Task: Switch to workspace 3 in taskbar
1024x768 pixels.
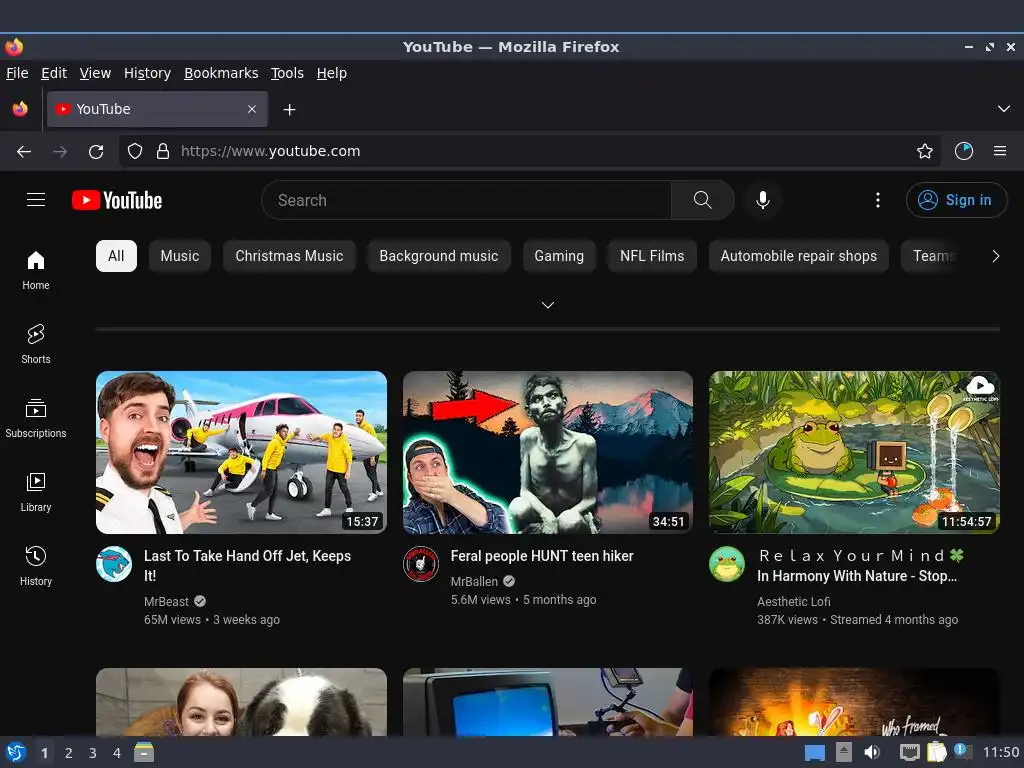Action: pyautogui.click(x=93, y=753)
